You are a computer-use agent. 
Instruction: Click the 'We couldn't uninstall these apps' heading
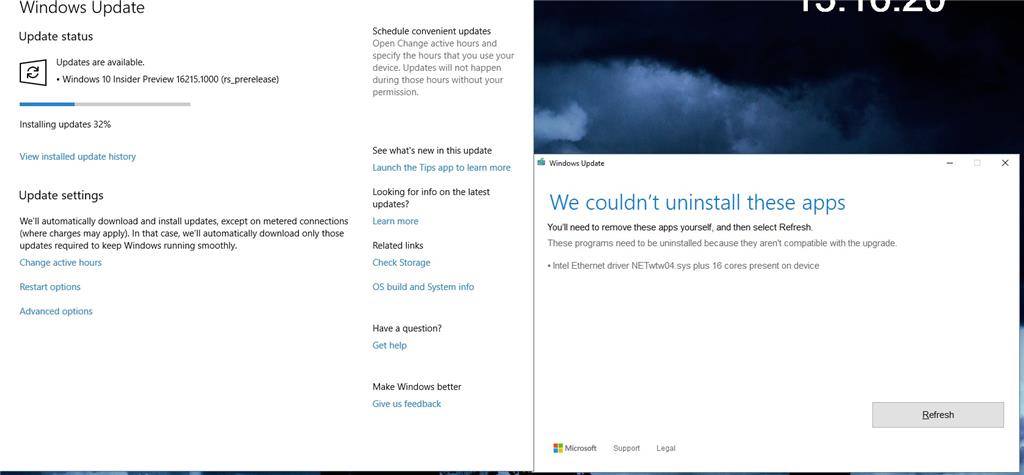697,202
